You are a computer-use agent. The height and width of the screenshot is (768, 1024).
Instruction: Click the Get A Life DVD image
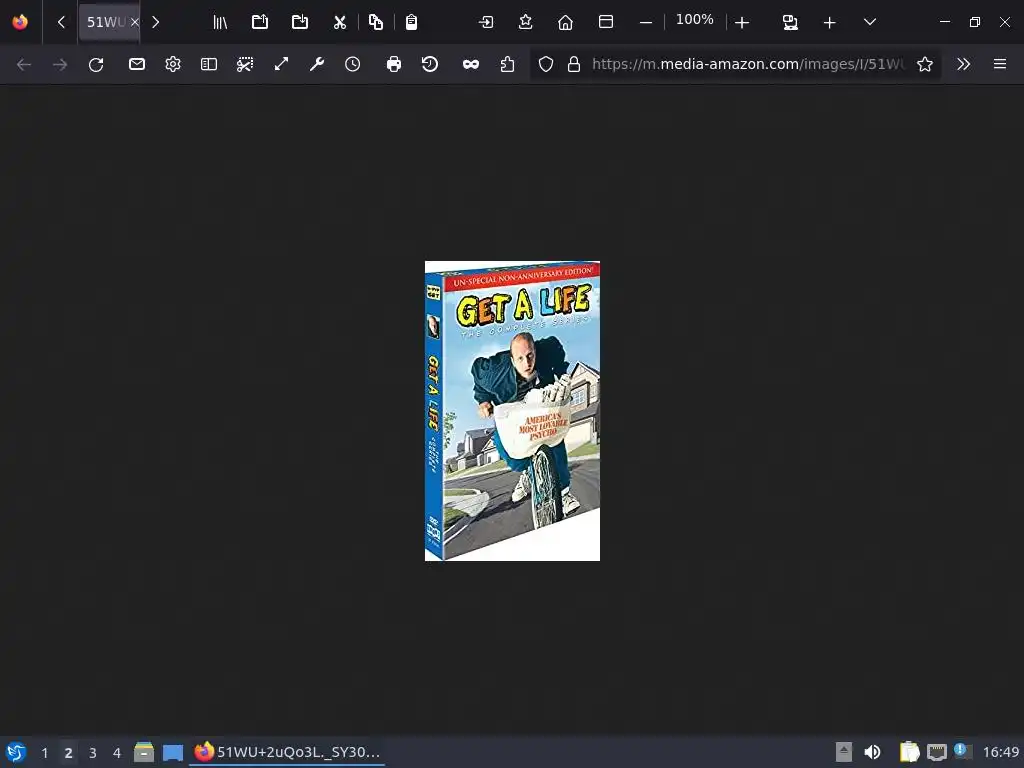click(x=513, y=411)
